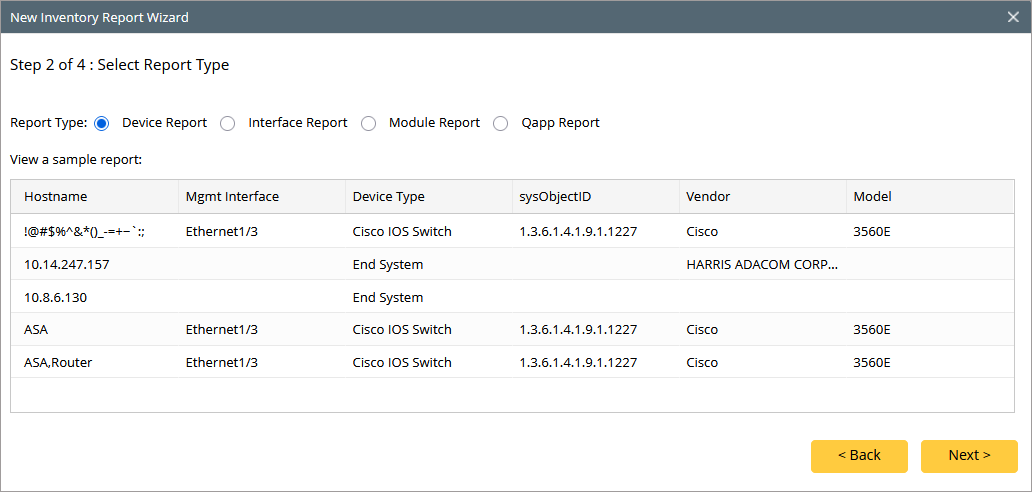This screenshot has height=492, width=1032.
Task: Click the first row's 3560E model cell
Action: (872, 232)
